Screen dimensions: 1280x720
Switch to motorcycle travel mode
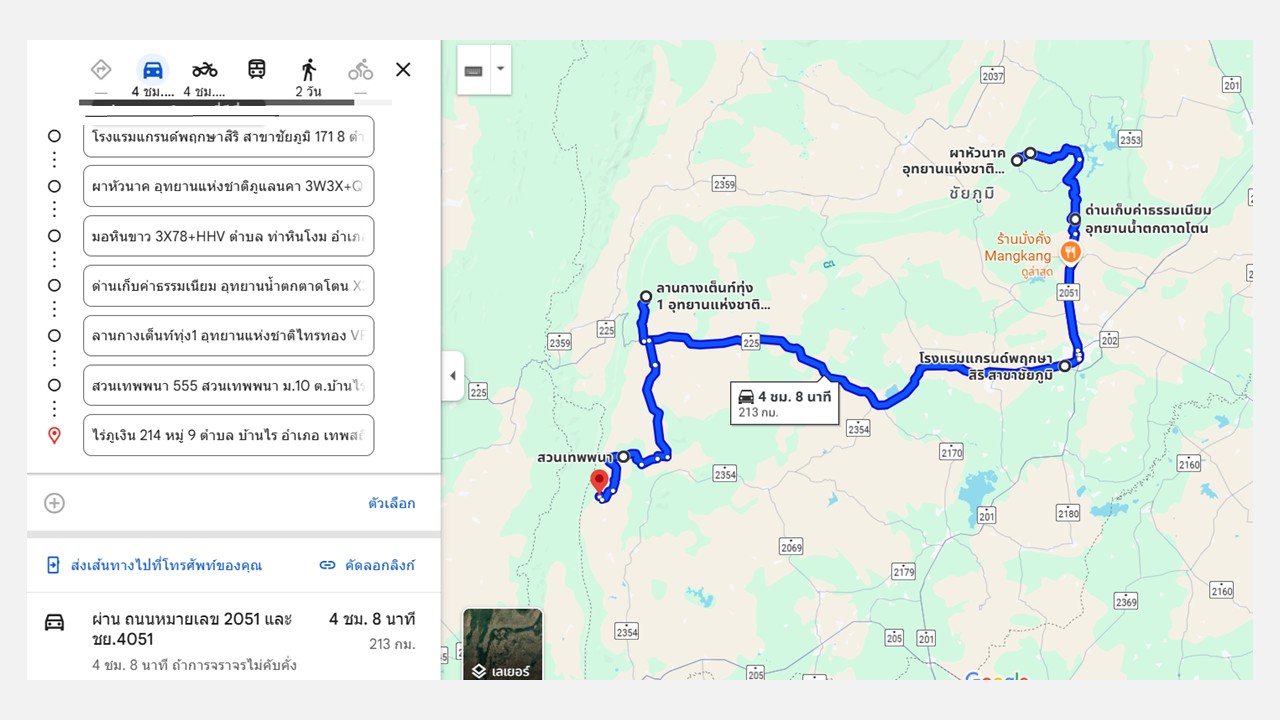point(205,70)
